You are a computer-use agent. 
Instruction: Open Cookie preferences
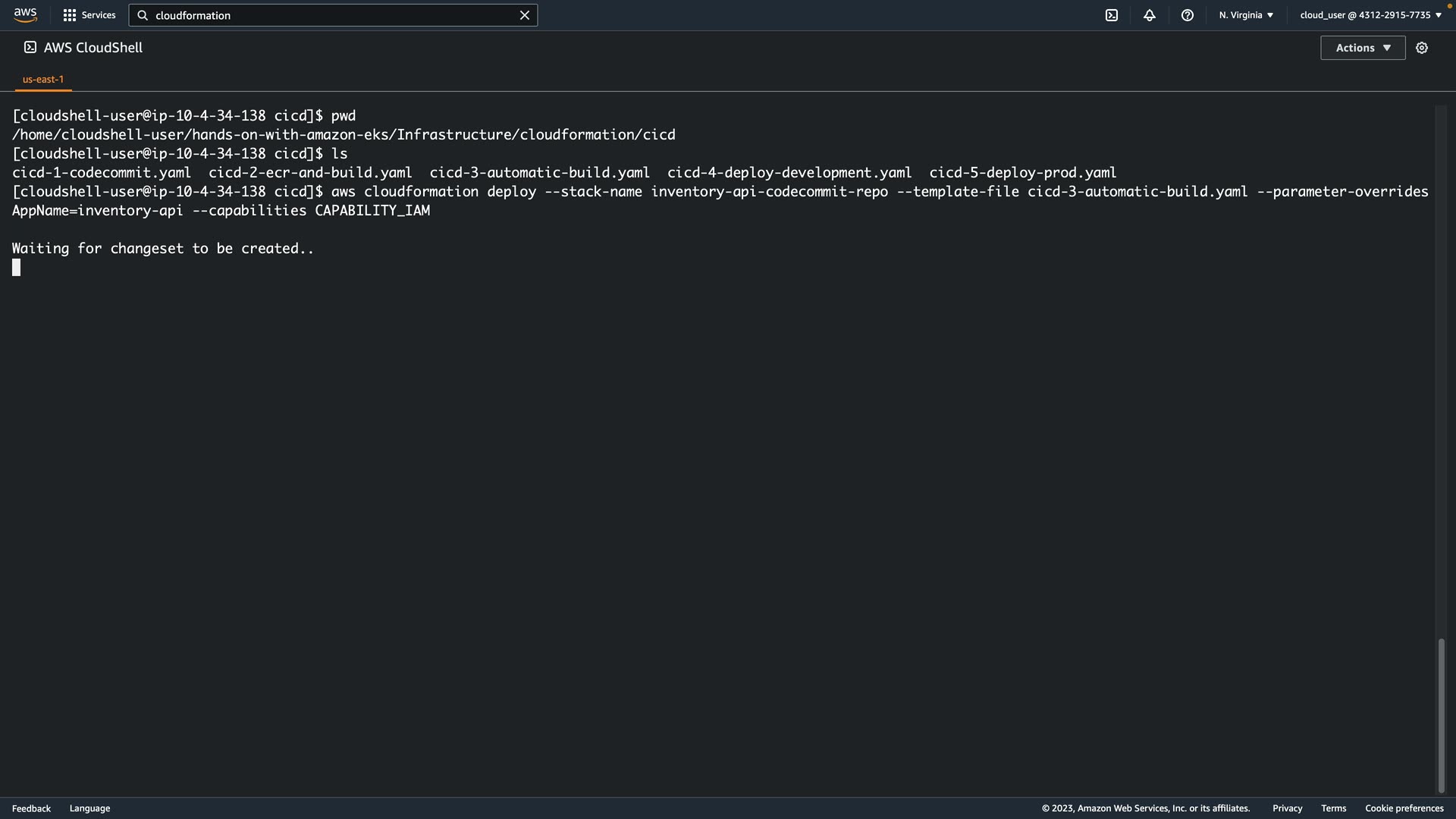tap(1404, 808)
